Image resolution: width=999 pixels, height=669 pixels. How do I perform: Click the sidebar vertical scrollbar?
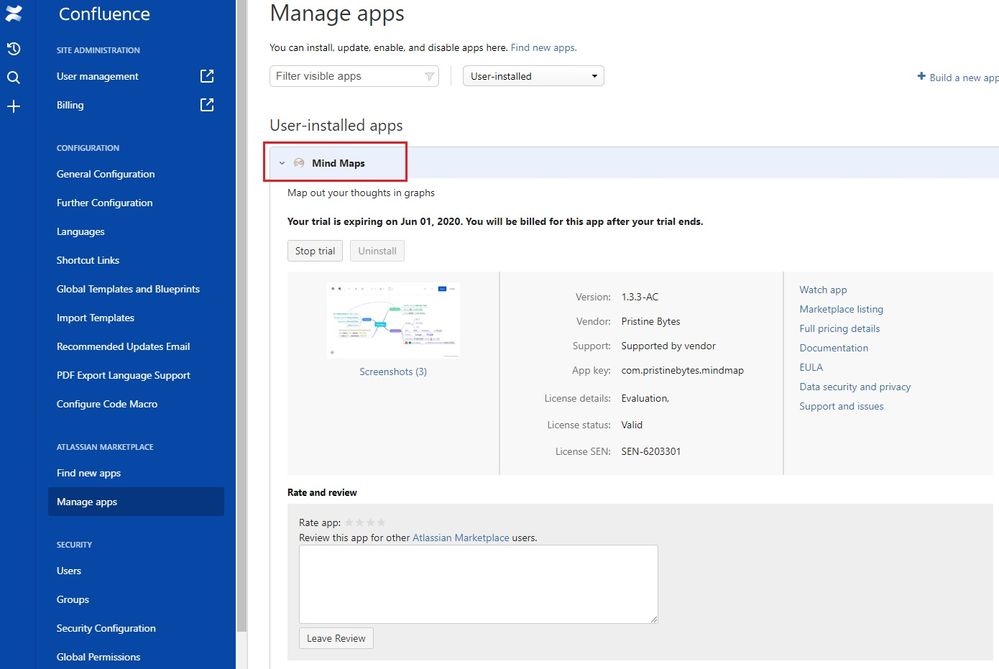pos(241,316)
